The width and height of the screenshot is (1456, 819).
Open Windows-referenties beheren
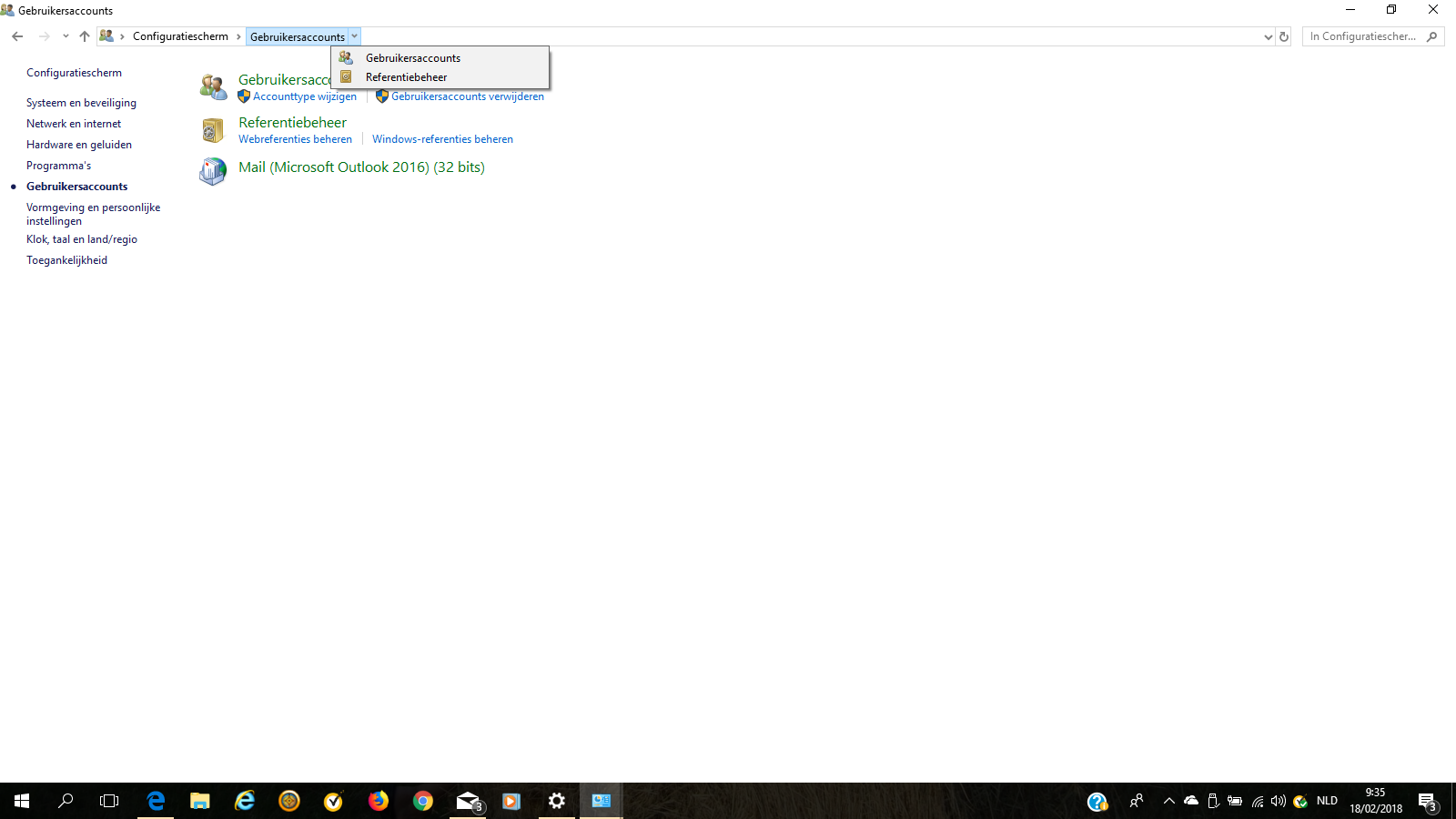point(442,139)
